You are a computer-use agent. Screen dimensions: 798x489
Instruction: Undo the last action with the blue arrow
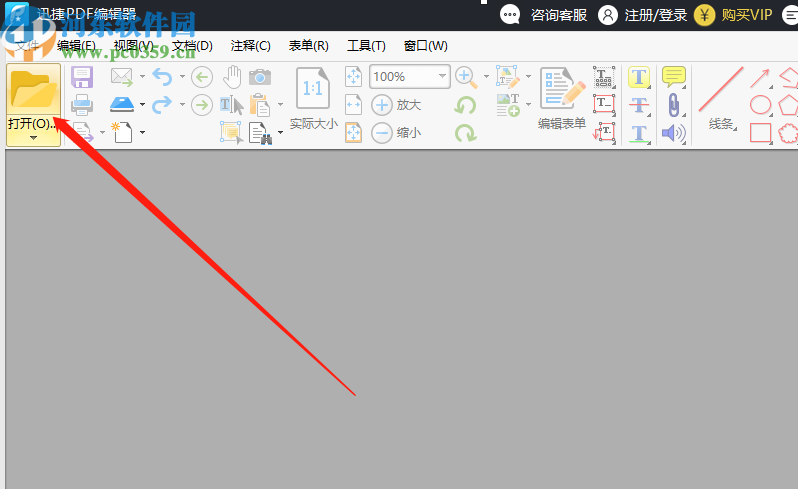point(162,77)
